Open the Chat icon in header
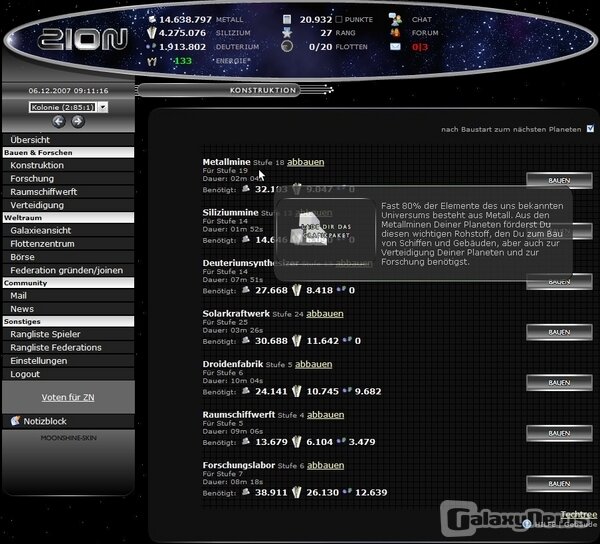 click(395, 19)
